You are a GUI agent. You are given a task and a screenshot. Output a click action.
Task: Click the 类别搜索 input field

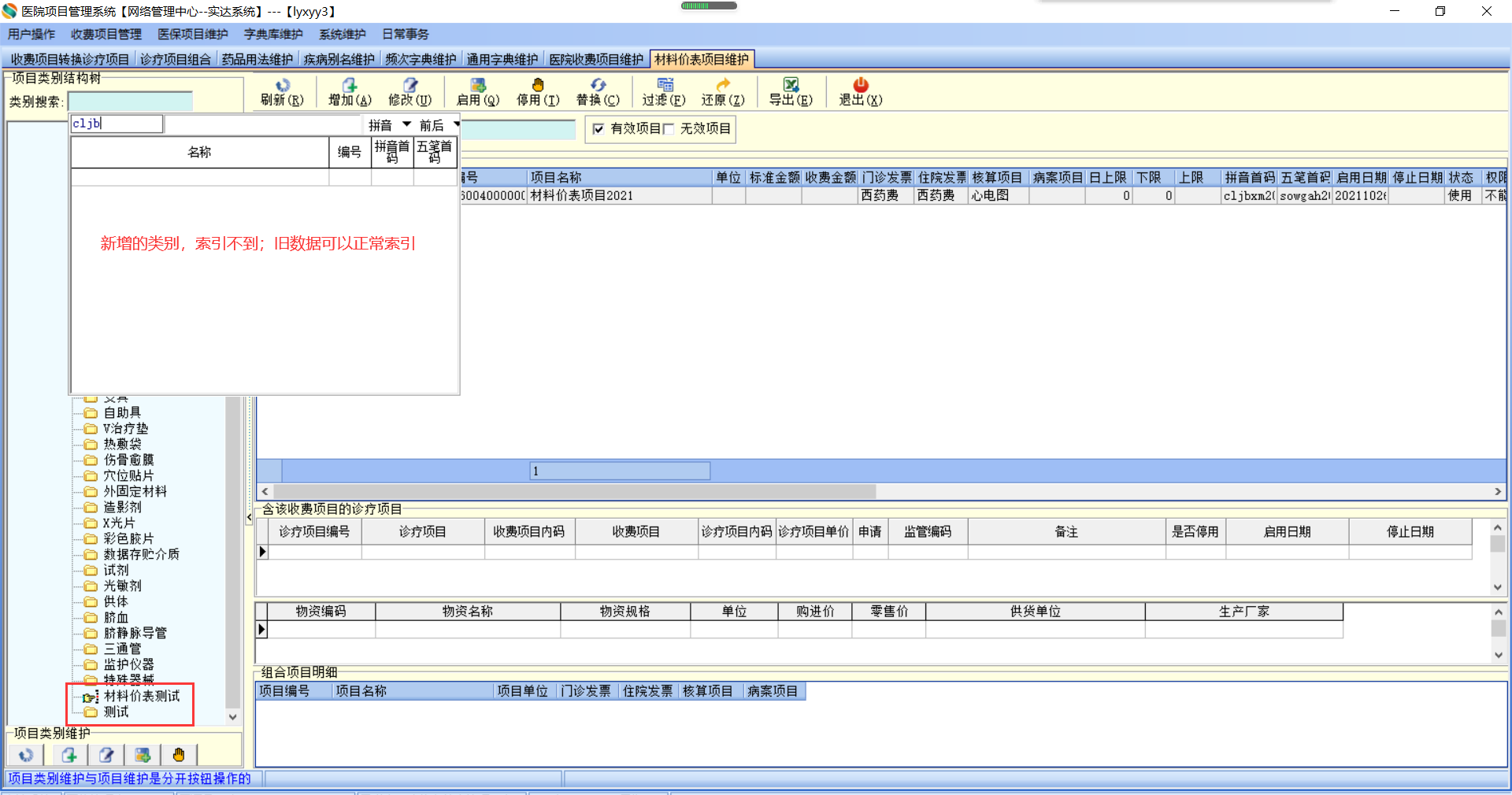[130, 102]
